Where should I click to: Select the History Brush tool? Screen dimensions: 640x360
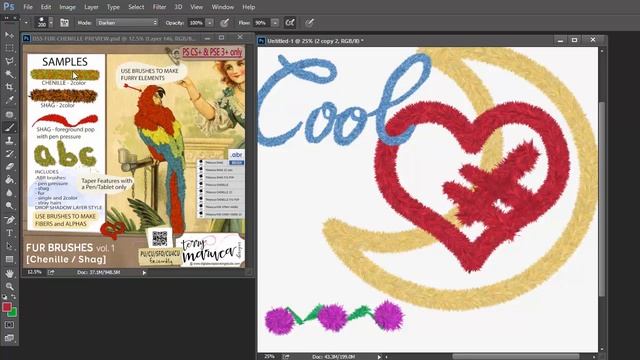click(x=9, y=153)
